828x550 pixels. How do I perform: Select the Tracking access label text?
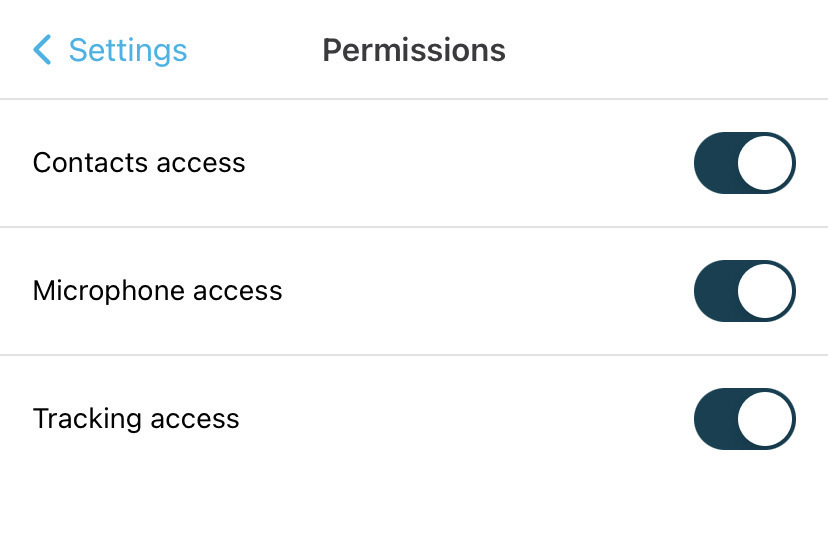(x=136, y=418)
